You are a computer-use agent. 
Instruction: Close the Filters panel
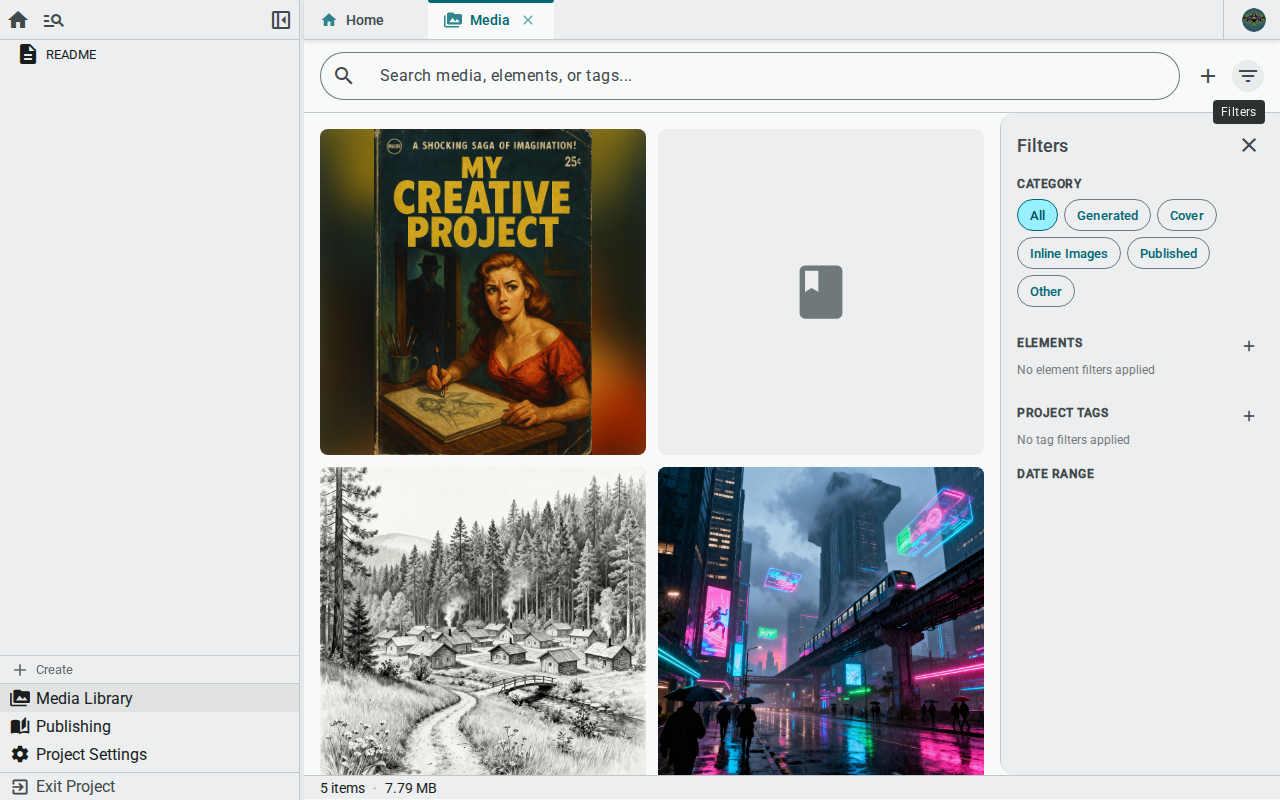[x=1249, y=145]
